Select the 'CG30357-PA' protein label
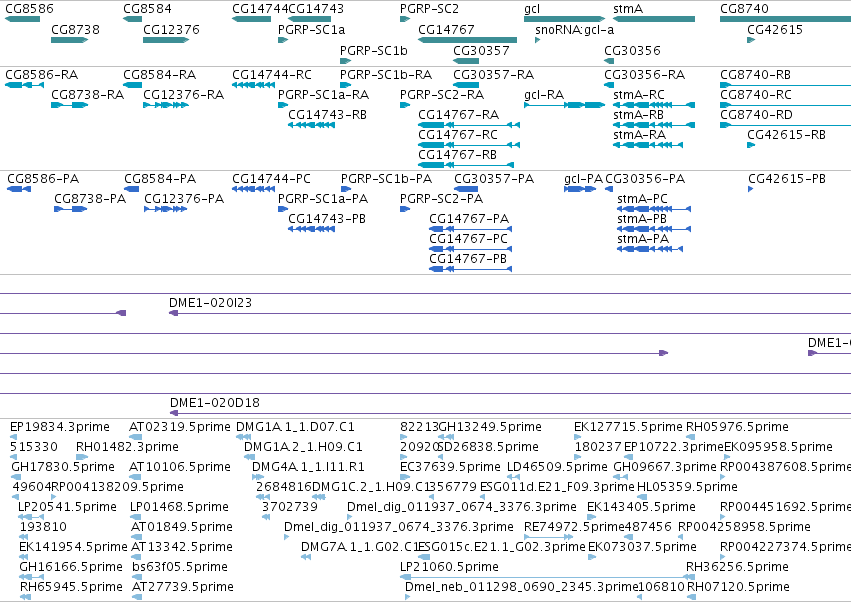 (494, 179)
